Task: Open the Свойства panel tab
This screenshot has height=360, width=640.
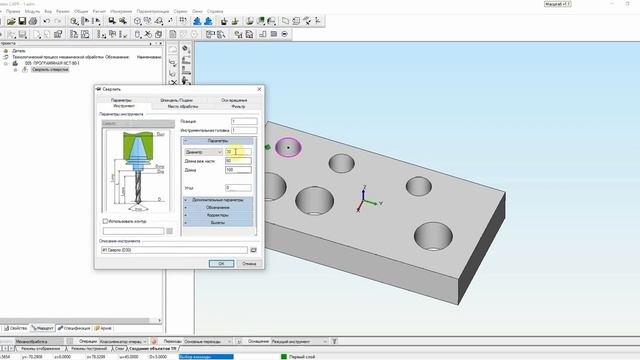Action: coord(16,328)
